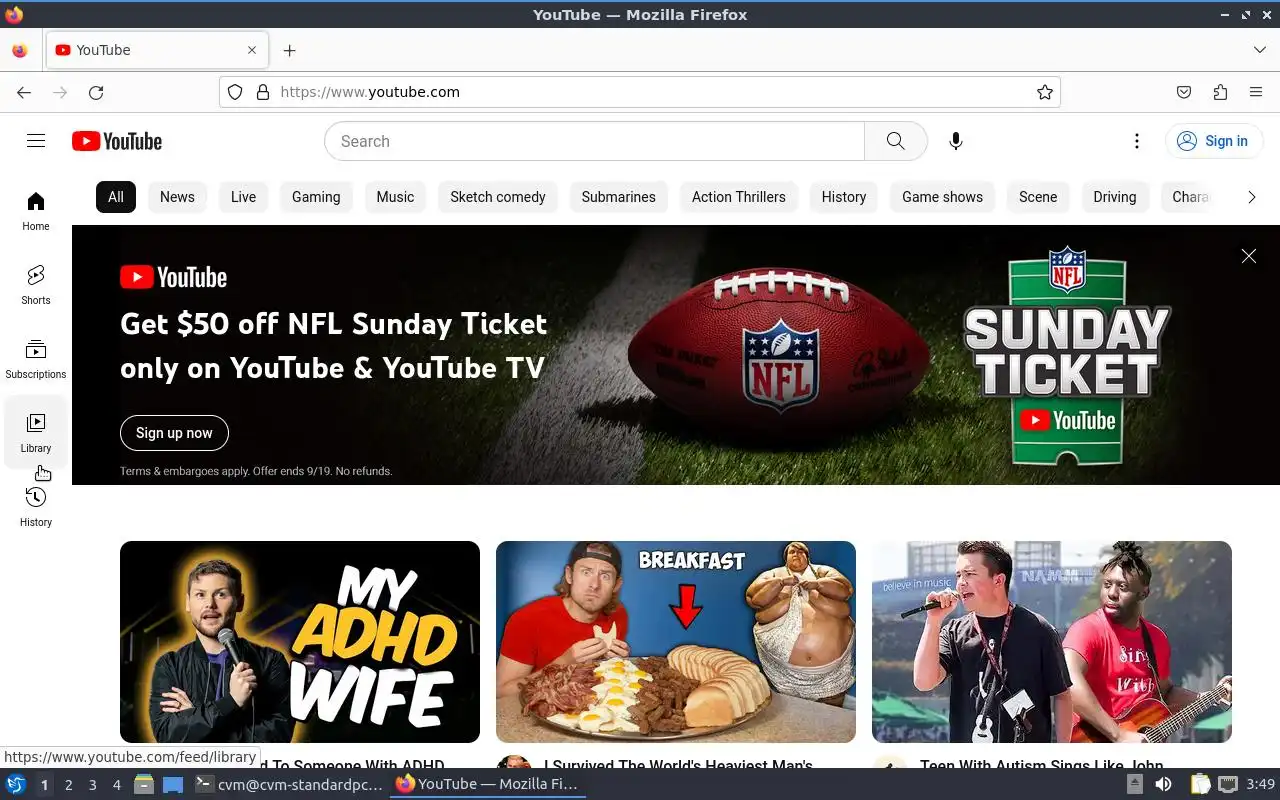Open terminal cvm@cvm-standardpc taskbar entry
The height and width of the screenshot is (800, 1280).
tap(290, 785)
